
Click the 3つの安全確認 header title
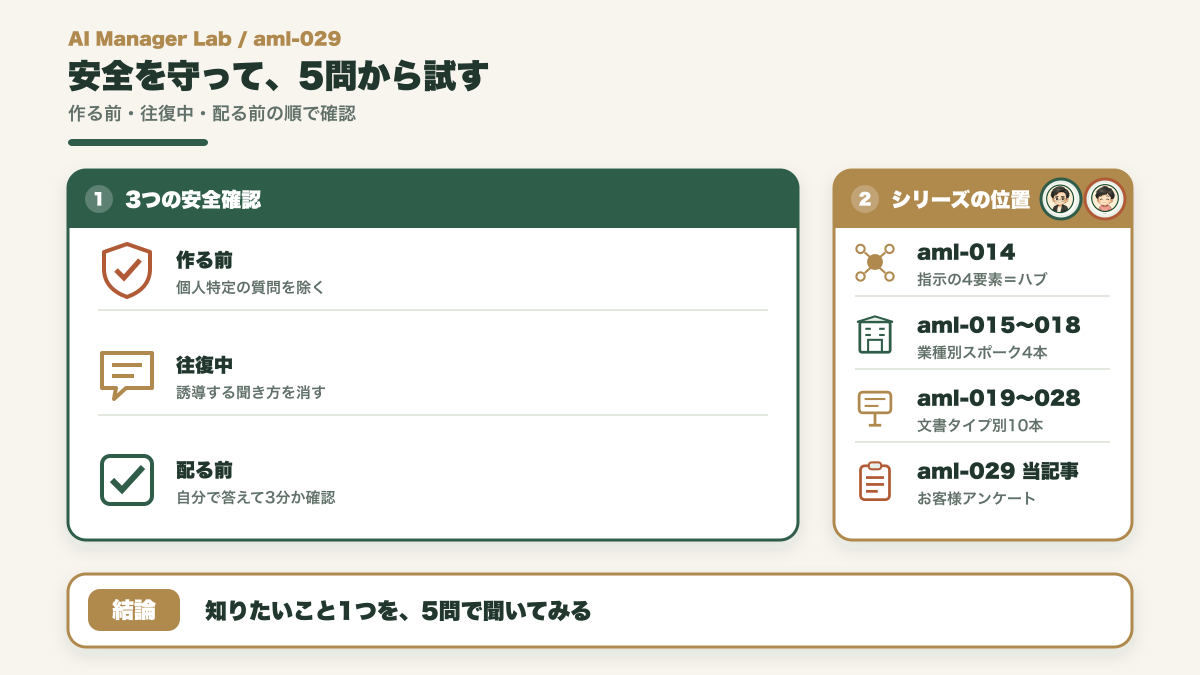(193, 200)
